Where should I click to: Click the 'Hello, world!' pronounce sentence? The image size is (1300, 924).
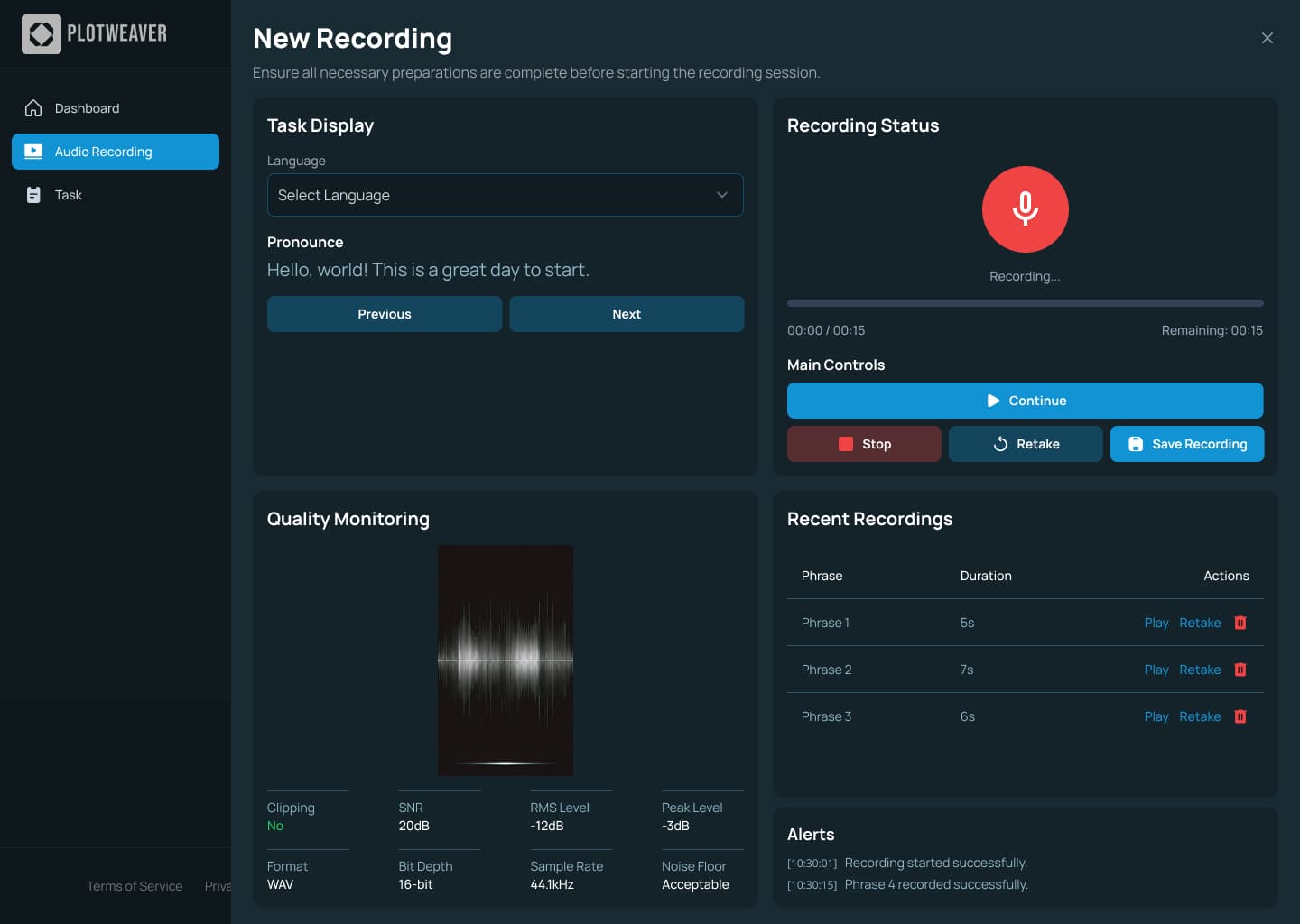428,270
